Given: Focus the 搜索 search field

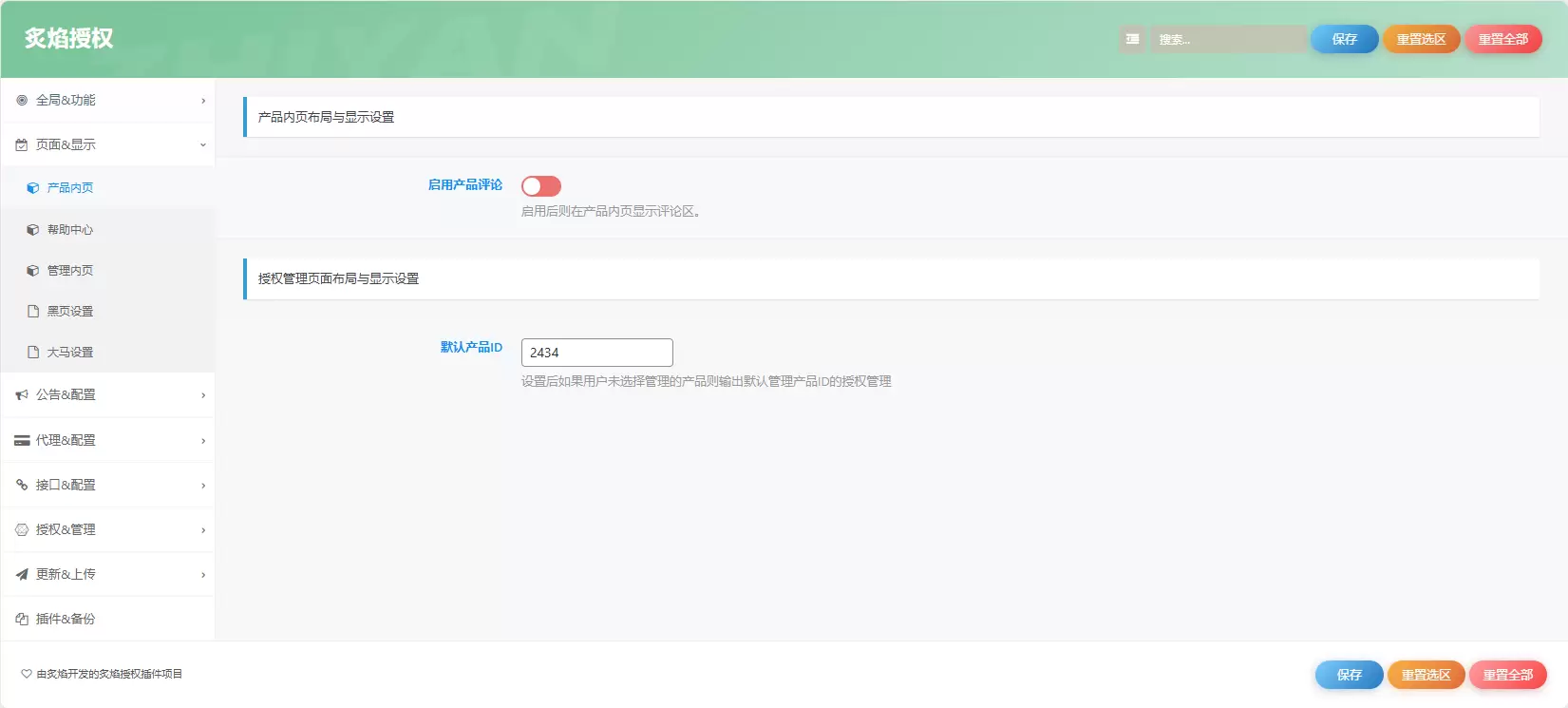Looking at the screenshot, I should pyautogui.click(x=1229, y=39).
